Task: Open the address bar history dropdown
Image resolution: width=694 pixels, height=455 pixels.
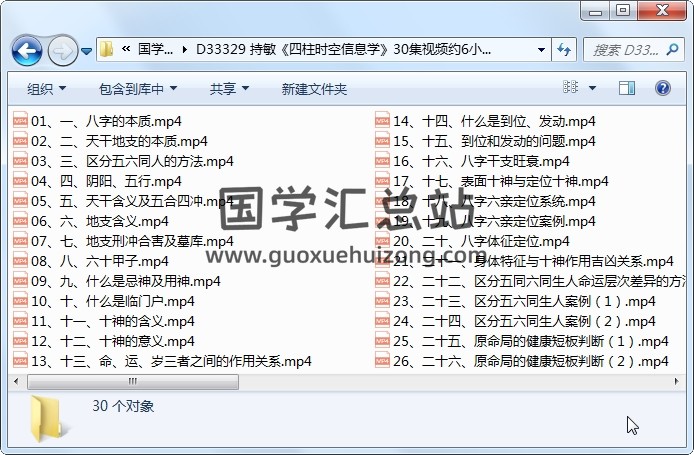Action: coord(541,50)
